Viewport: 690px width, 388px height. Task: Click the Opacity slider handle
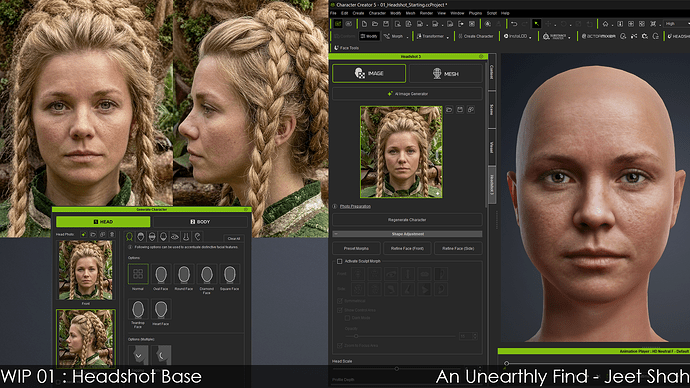tap(356, 337)
